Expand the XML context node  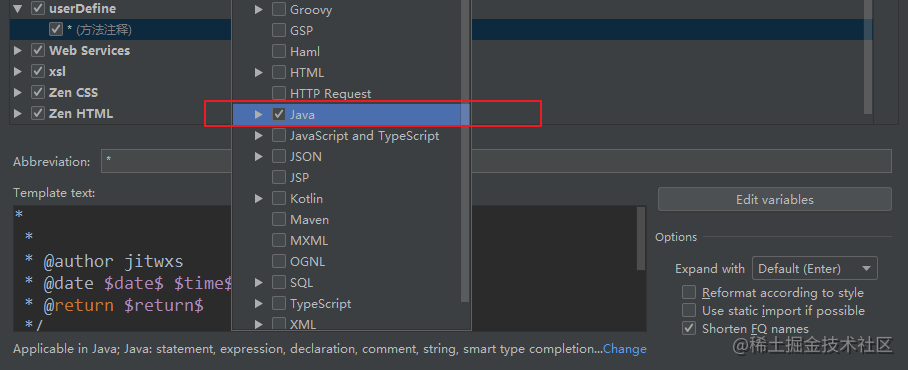tap(259, 324)
